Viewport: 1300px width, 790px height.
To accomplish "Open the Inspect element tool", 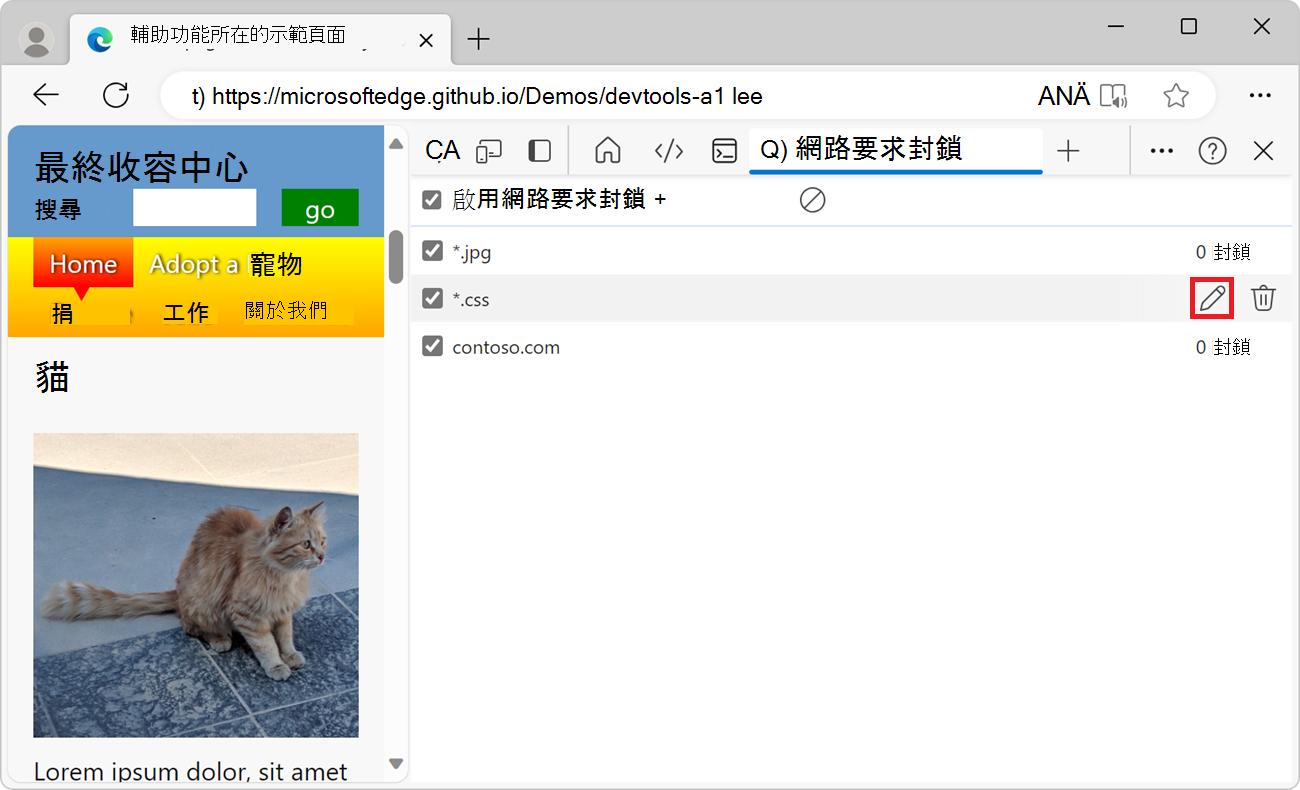I will coord(442,151).
